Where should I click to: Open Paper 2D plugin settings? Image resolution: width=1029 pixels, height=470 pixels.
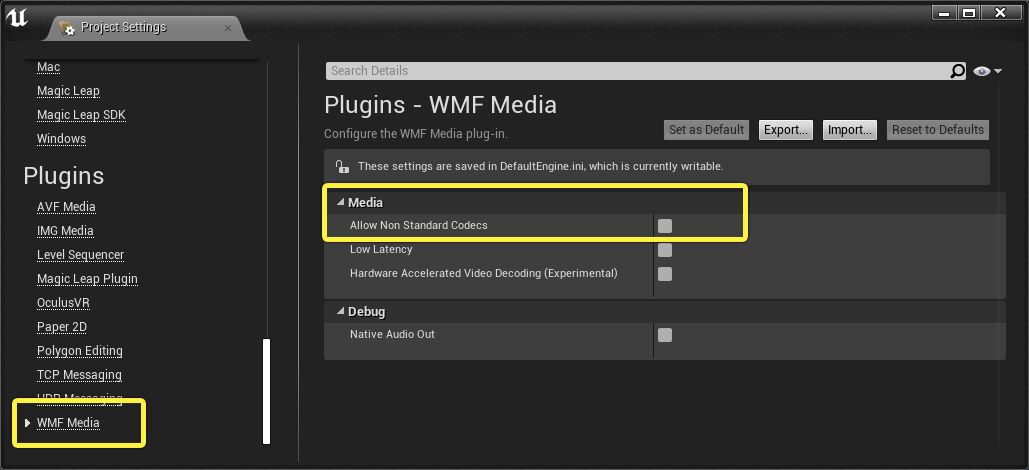62,327
